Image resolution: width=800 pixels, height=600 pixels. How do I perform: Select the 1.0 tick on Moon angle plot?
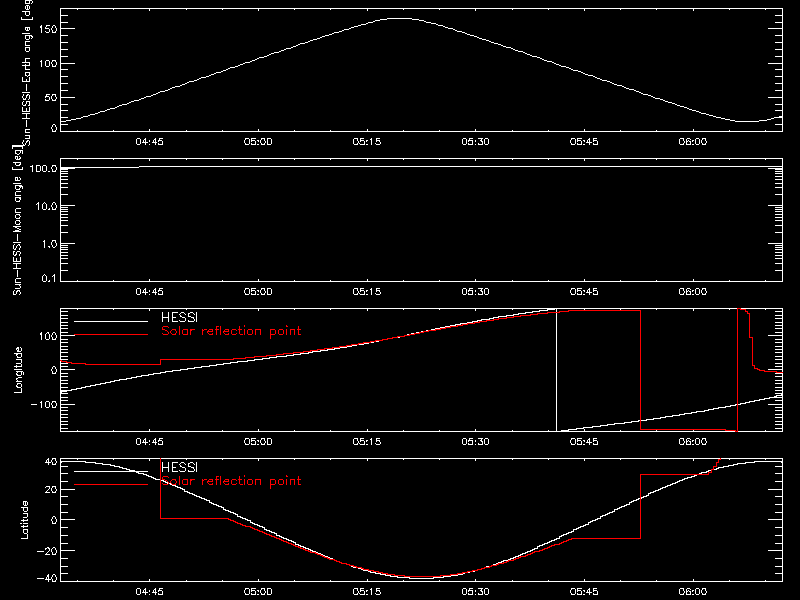[x=49, y=244]
